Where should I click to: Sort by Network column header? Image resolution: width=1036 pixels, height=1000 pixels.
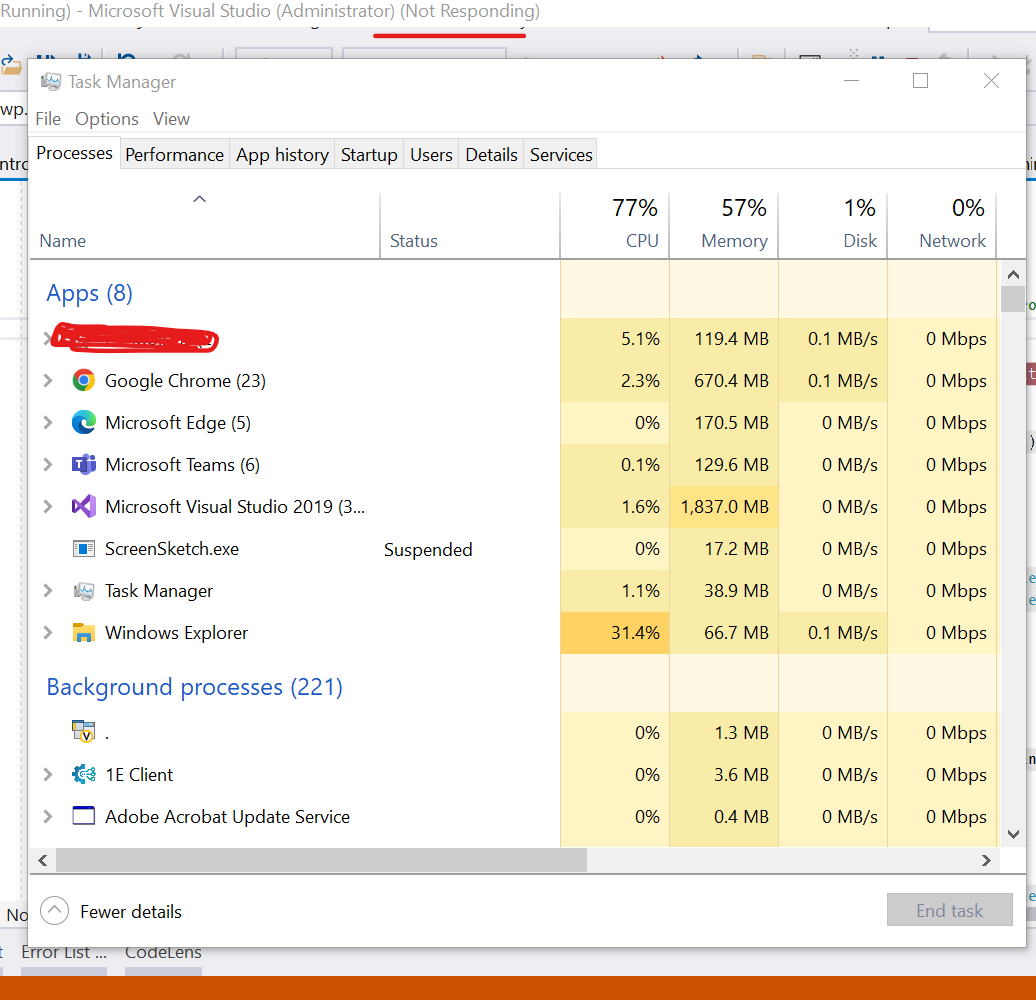[942, 225]
